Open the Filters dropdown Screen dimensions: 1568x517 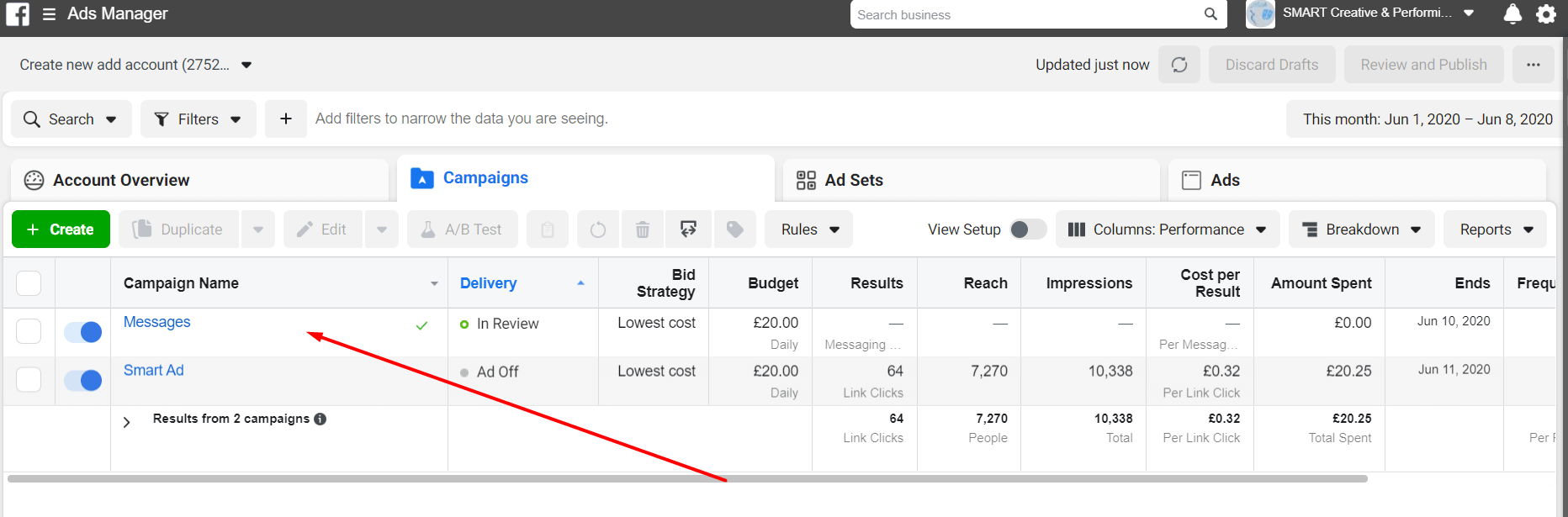199,119
